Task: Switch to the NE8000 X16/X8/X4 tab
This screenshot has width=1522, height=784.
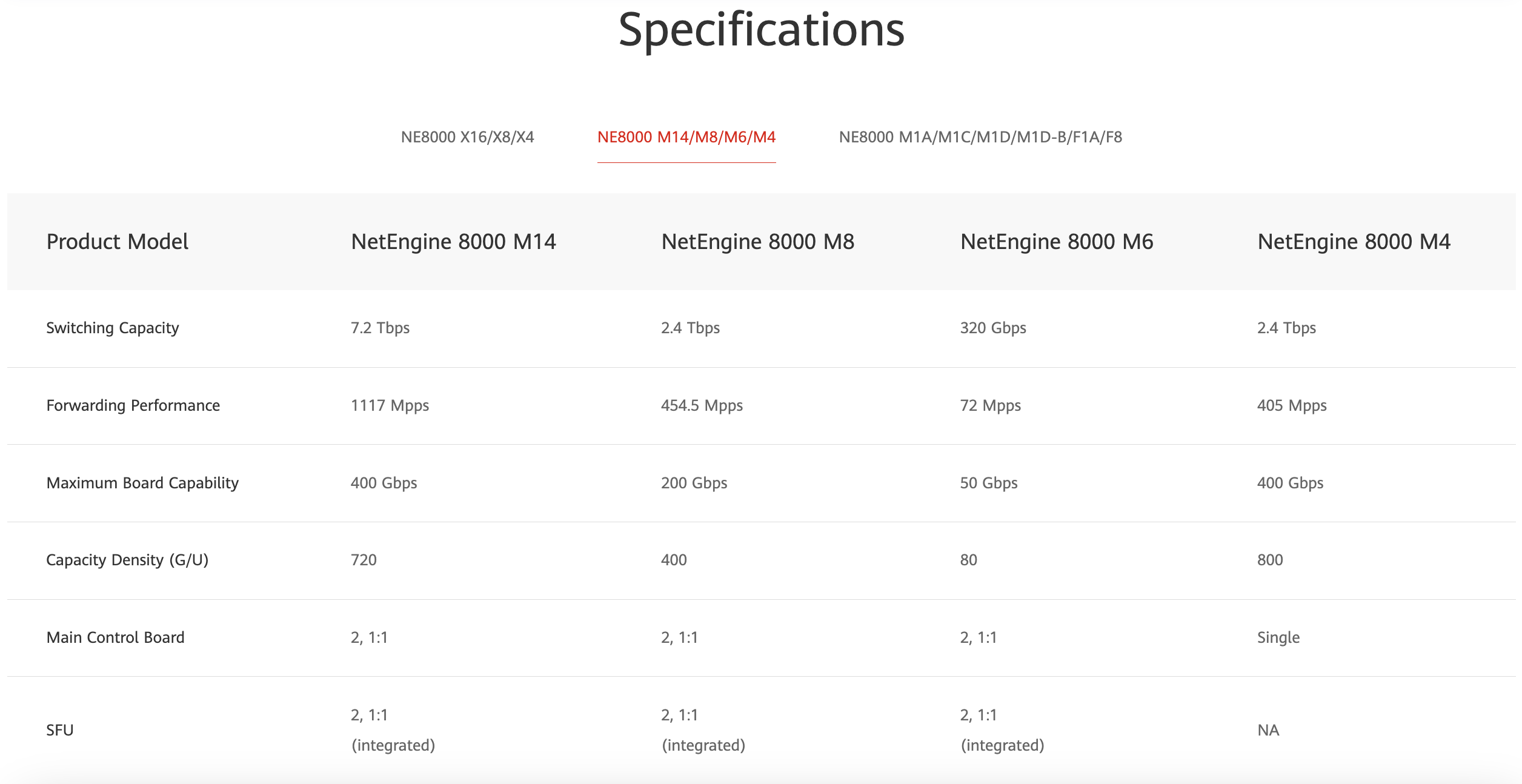Action: coord(467,137)
